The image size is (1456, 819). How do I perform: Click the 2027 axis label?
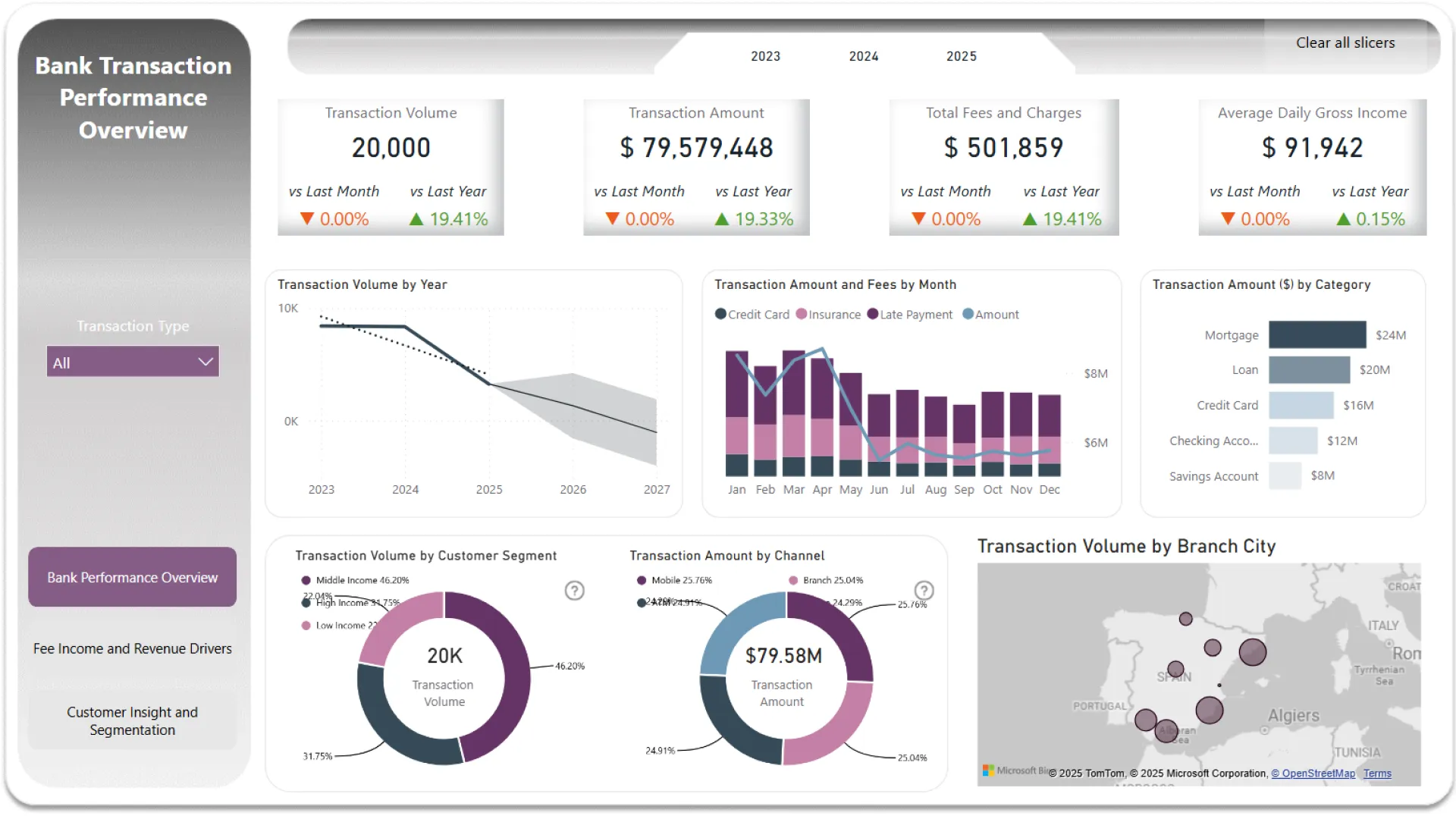(657, 490)
